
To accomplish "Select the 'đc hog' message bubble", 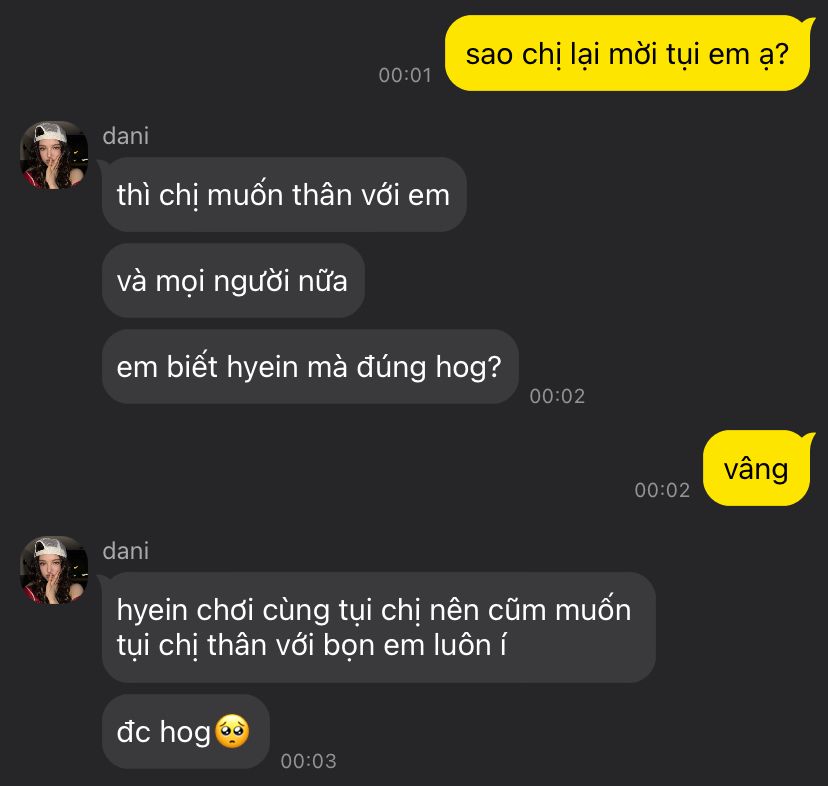I will pos(186,732).
